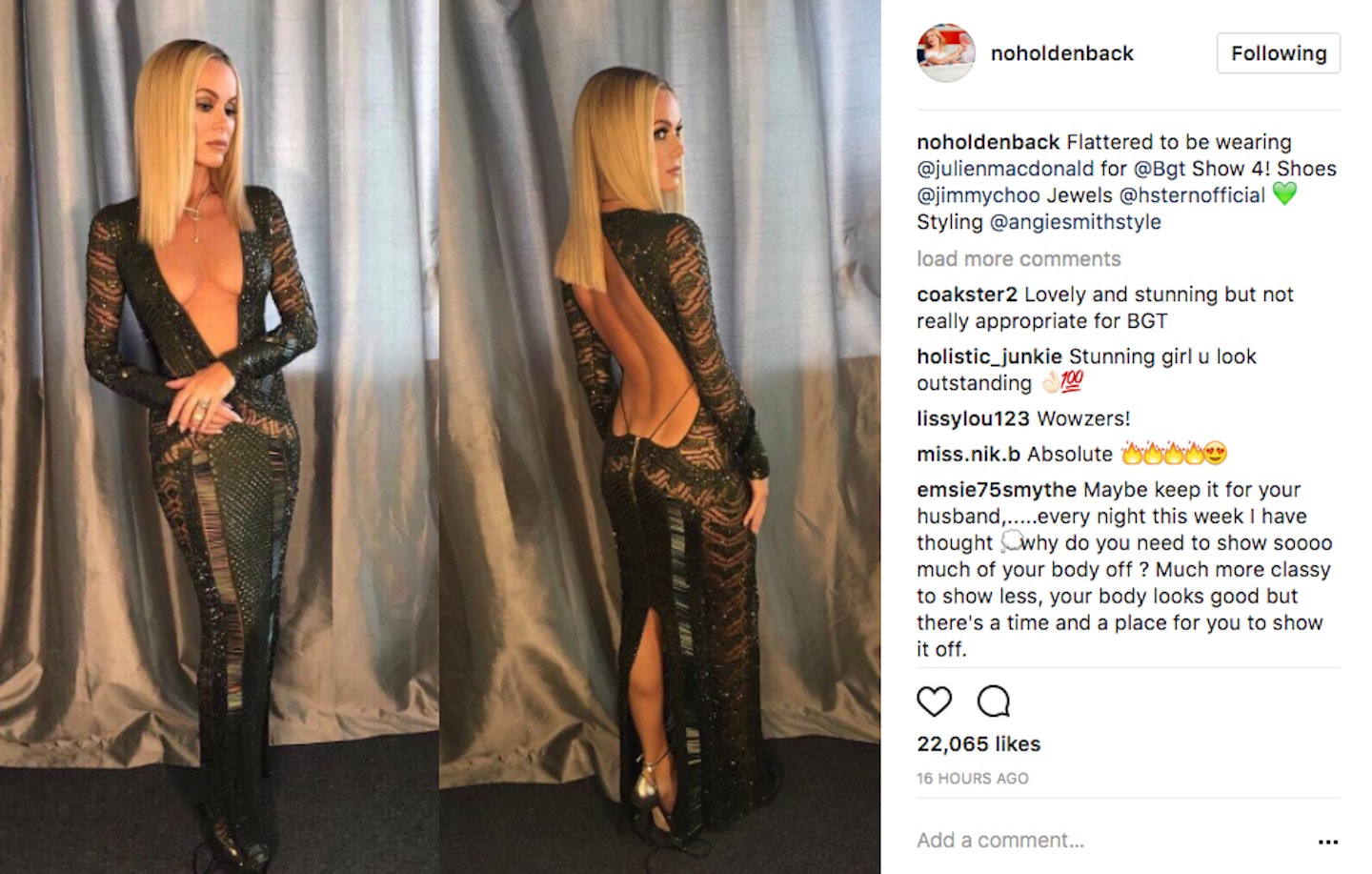
Task: View commenter lissylou123's profile
Action: click(973, 418)
